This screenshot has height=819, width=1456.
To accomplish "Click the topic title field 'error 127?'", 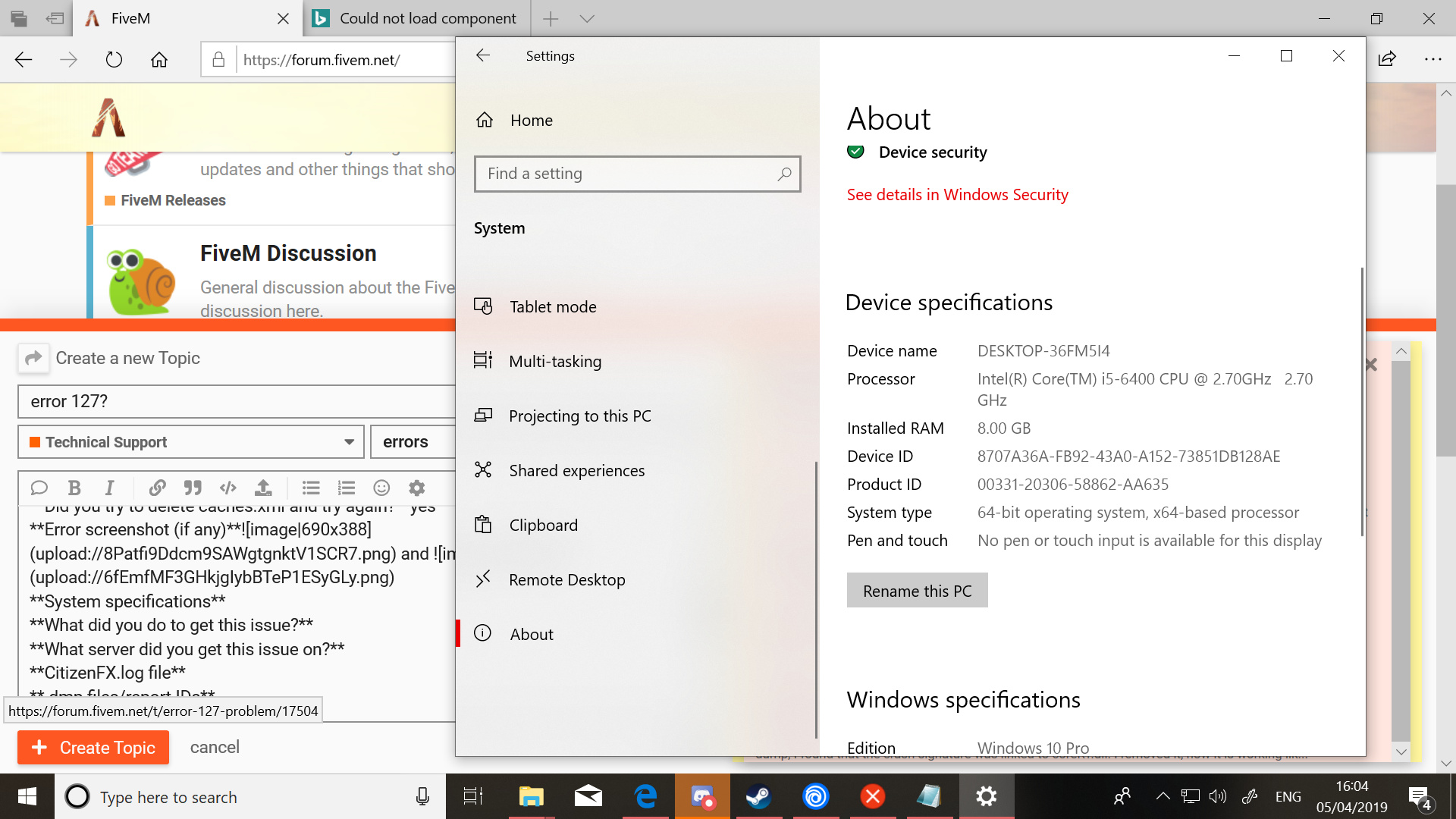I will 236,401.
